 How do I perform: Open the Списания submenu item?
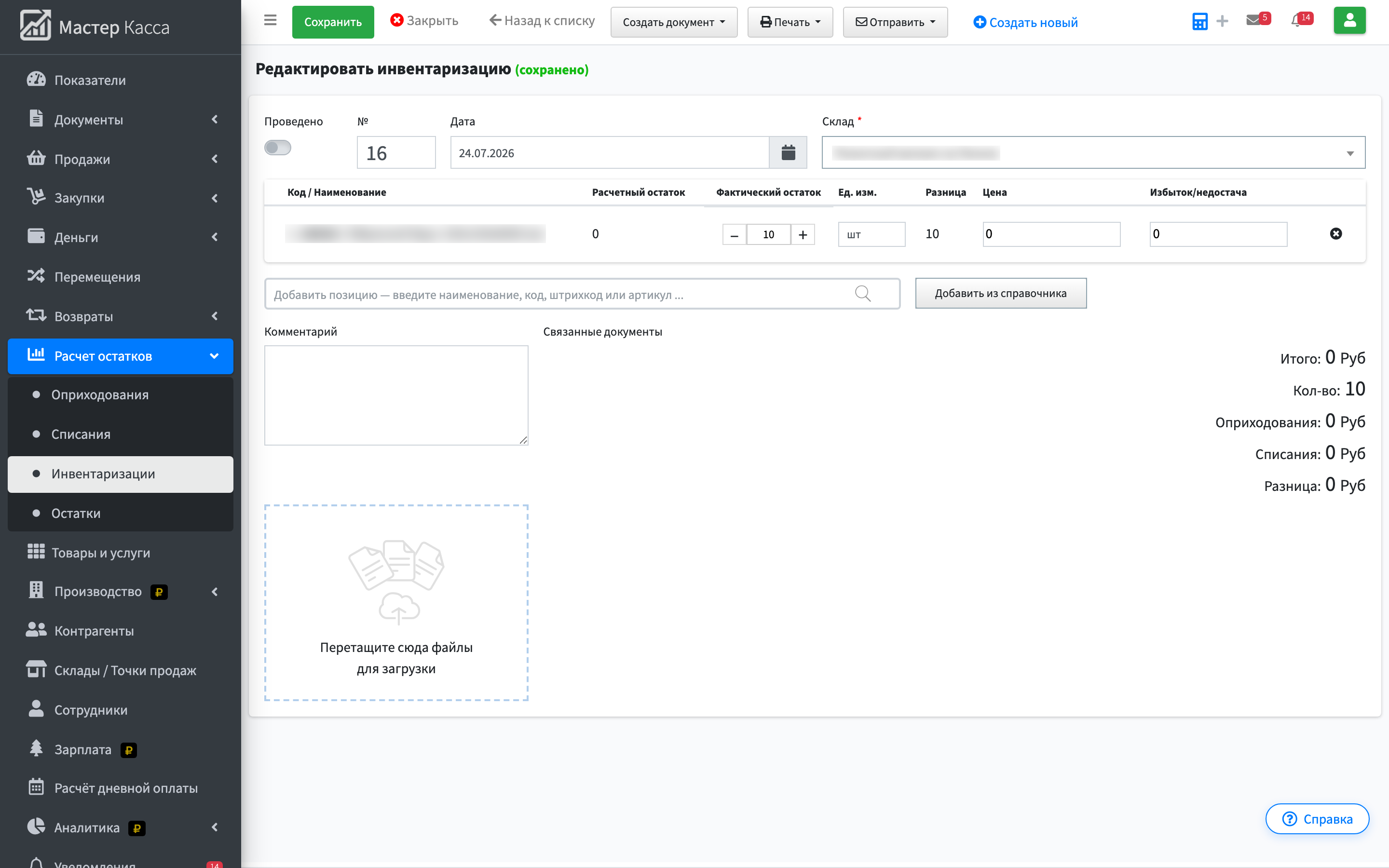(x=121, y=434)
